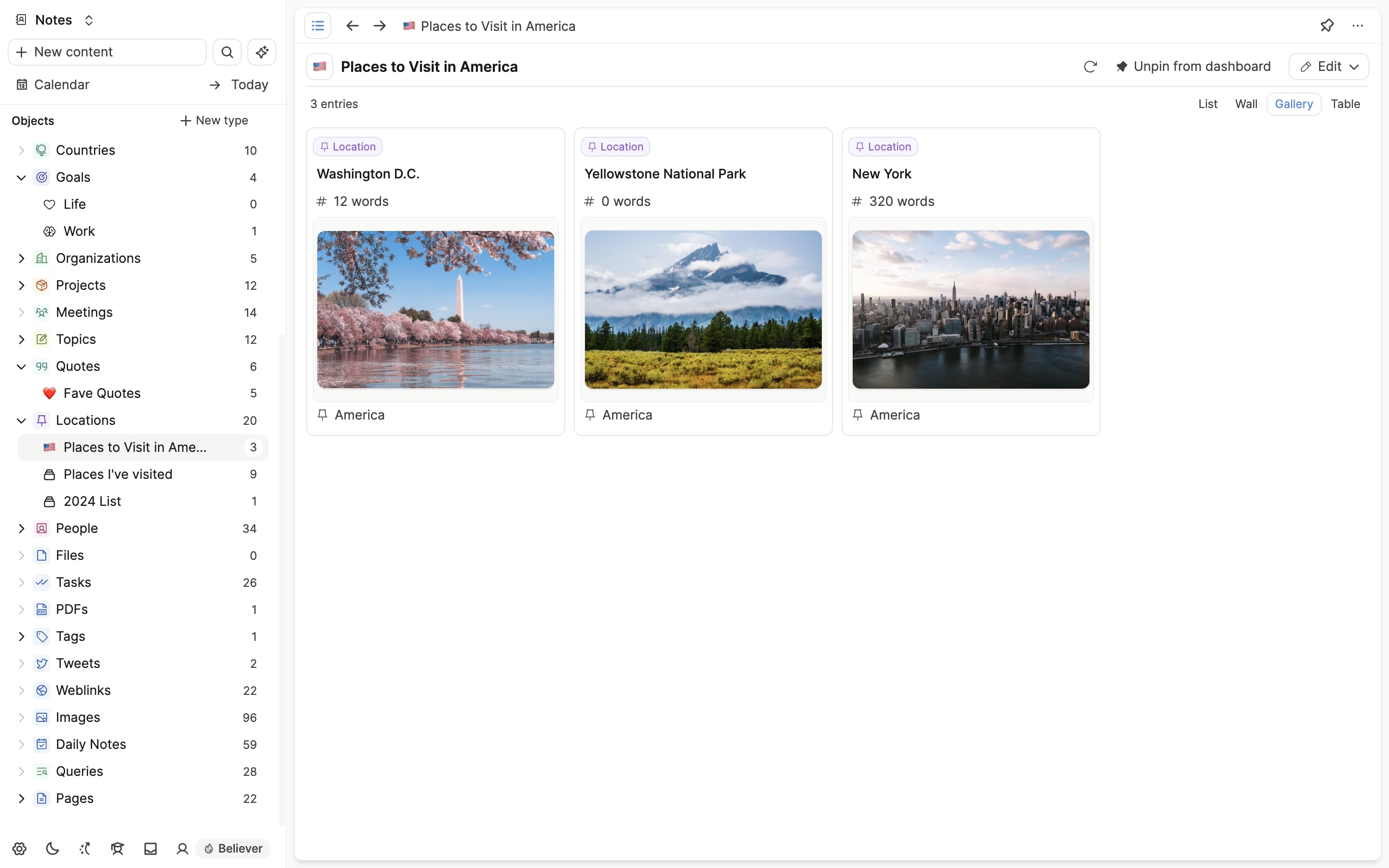This screenshot has width=1389, height=868.
Task: Expand the Pages type
Action: click(x=21, y=799)
